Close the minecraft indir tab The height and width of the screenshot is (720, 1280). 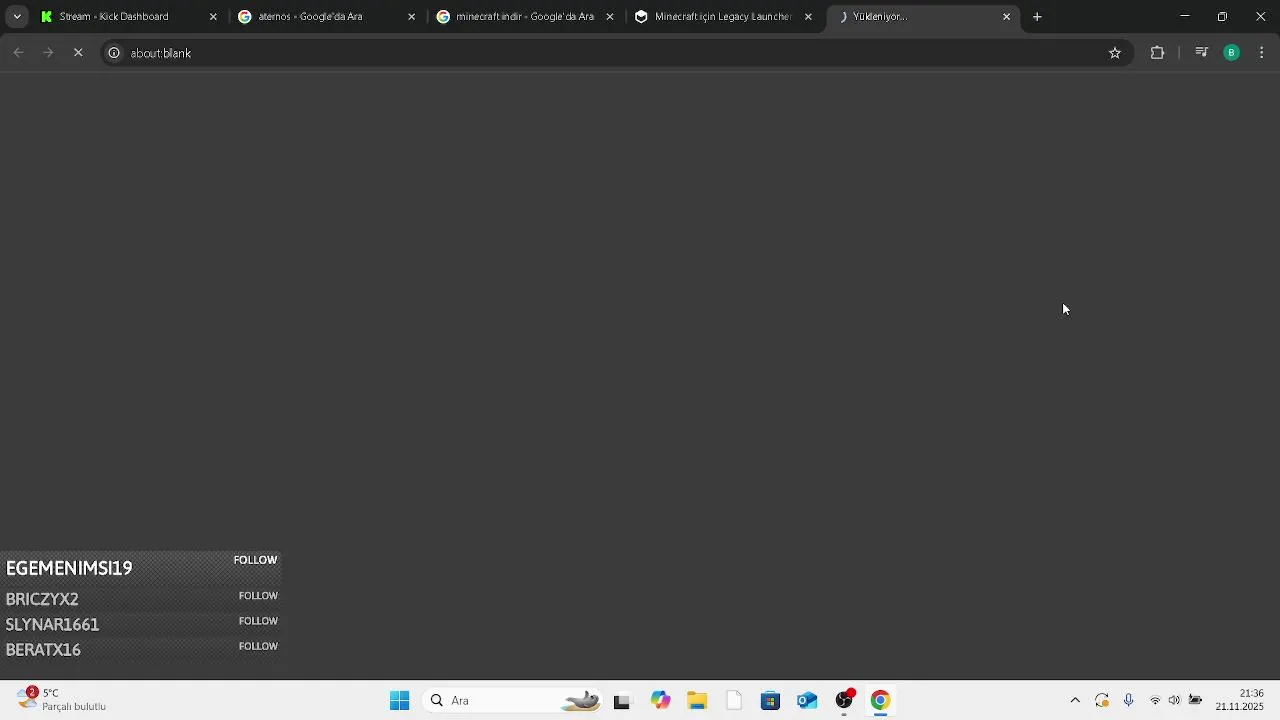pyautogui.click(x=610, y=17)
